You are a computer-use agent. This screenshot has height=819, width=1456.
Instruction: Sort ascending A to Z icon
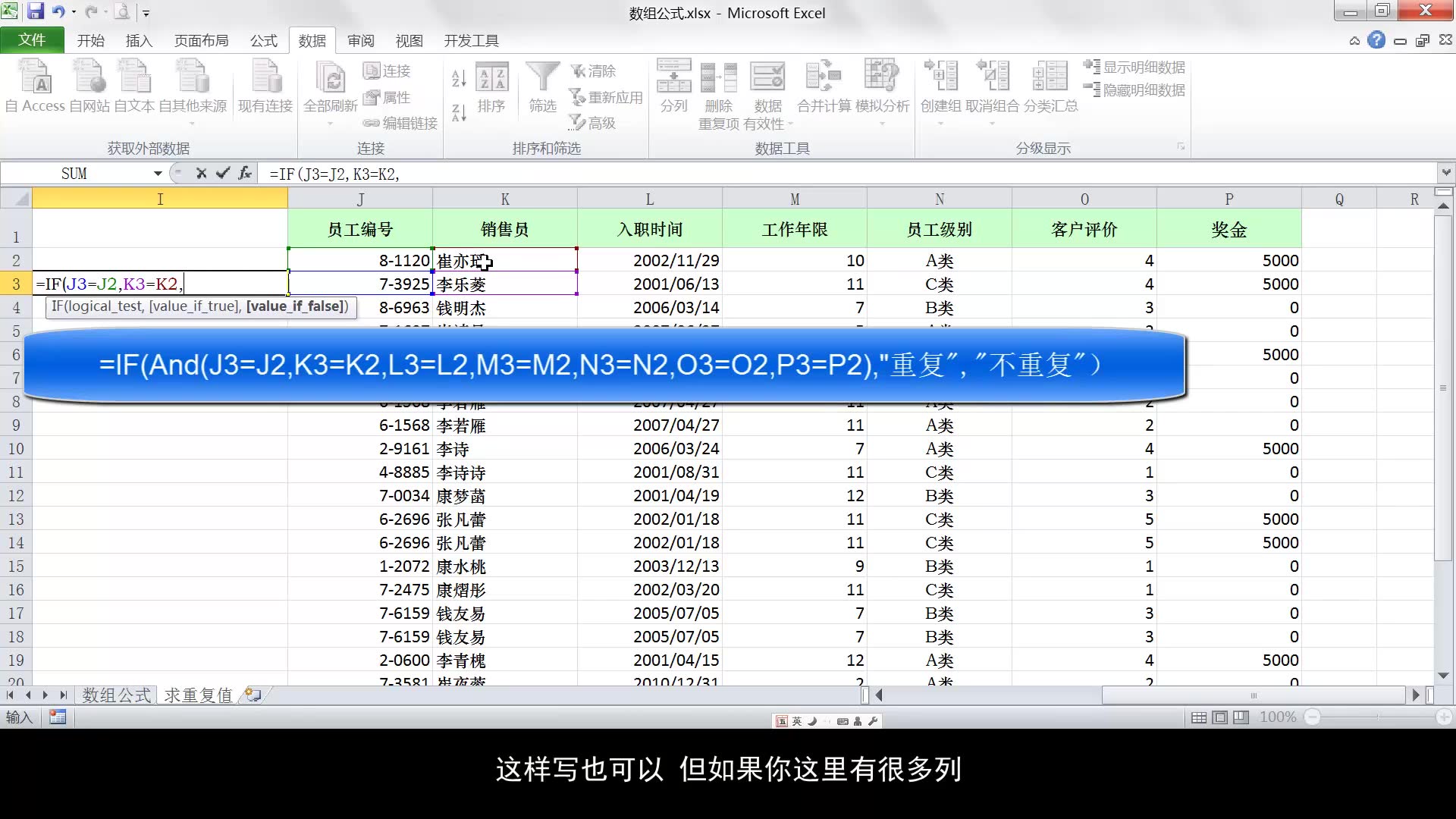tap(459, 78)
